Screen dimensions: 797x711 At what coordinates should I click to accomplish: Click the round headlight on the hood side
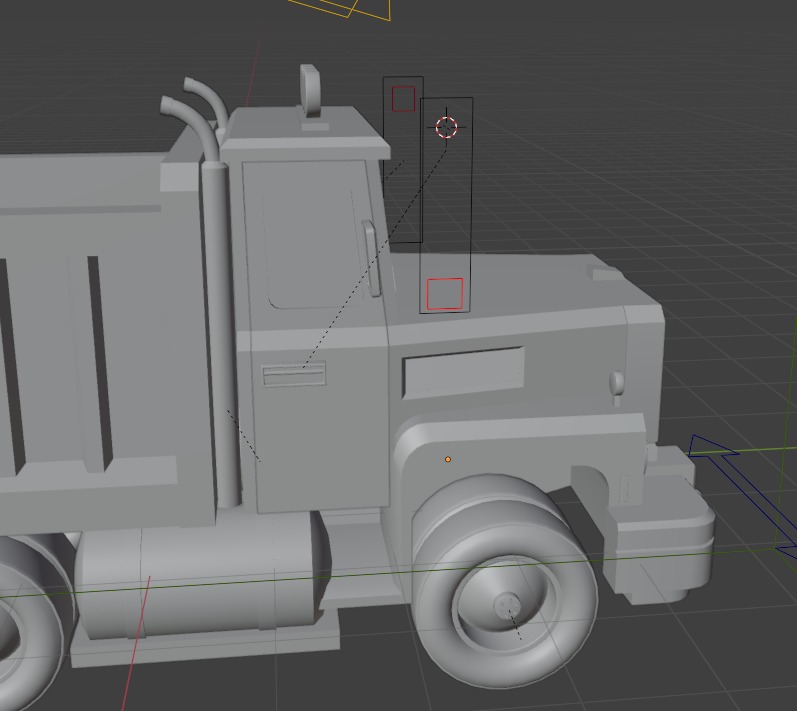pyautogui.click(x=617, y=384)
